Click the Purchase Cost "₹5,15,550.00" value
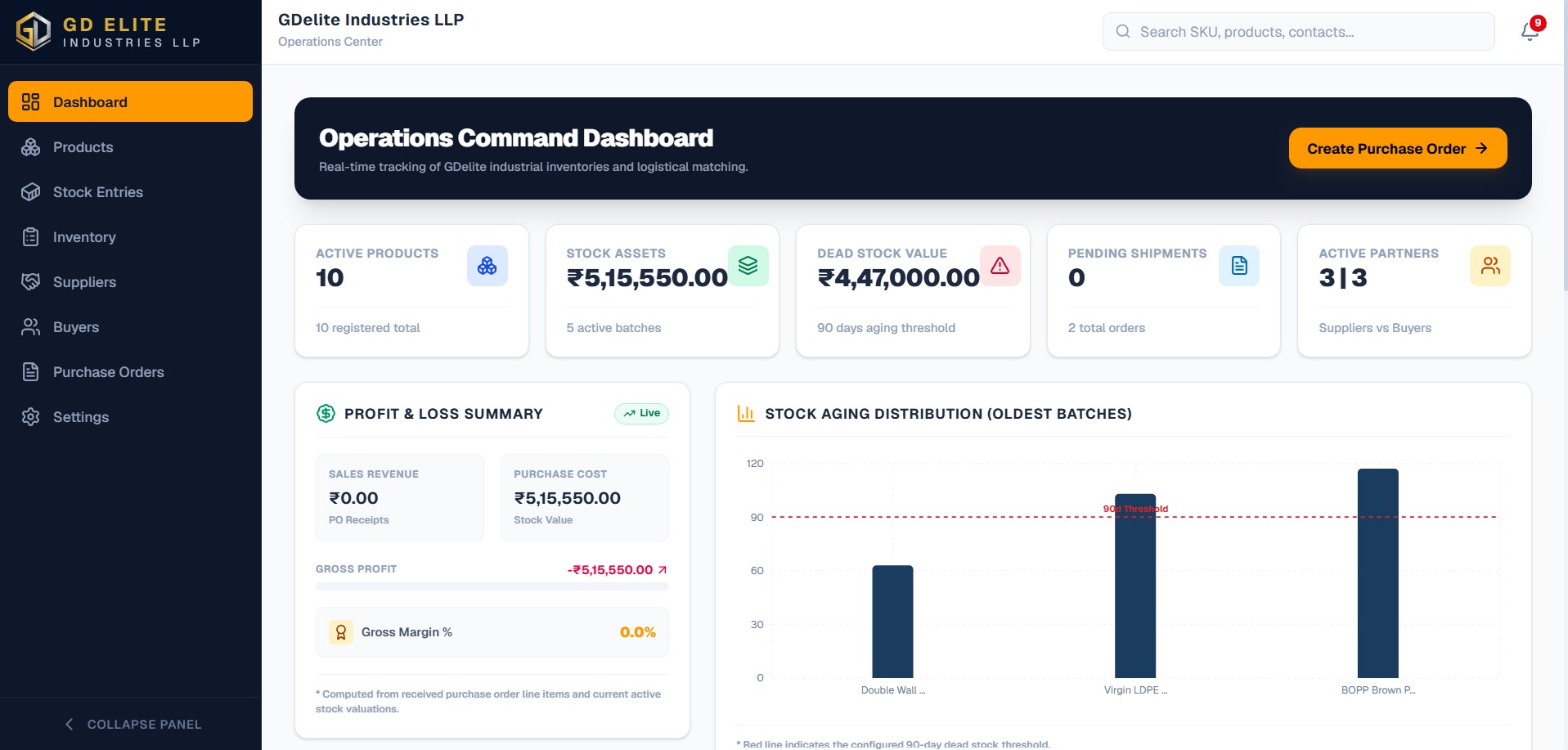The width and height of the screenshot is (1568, 750). (x=567, y=497)
